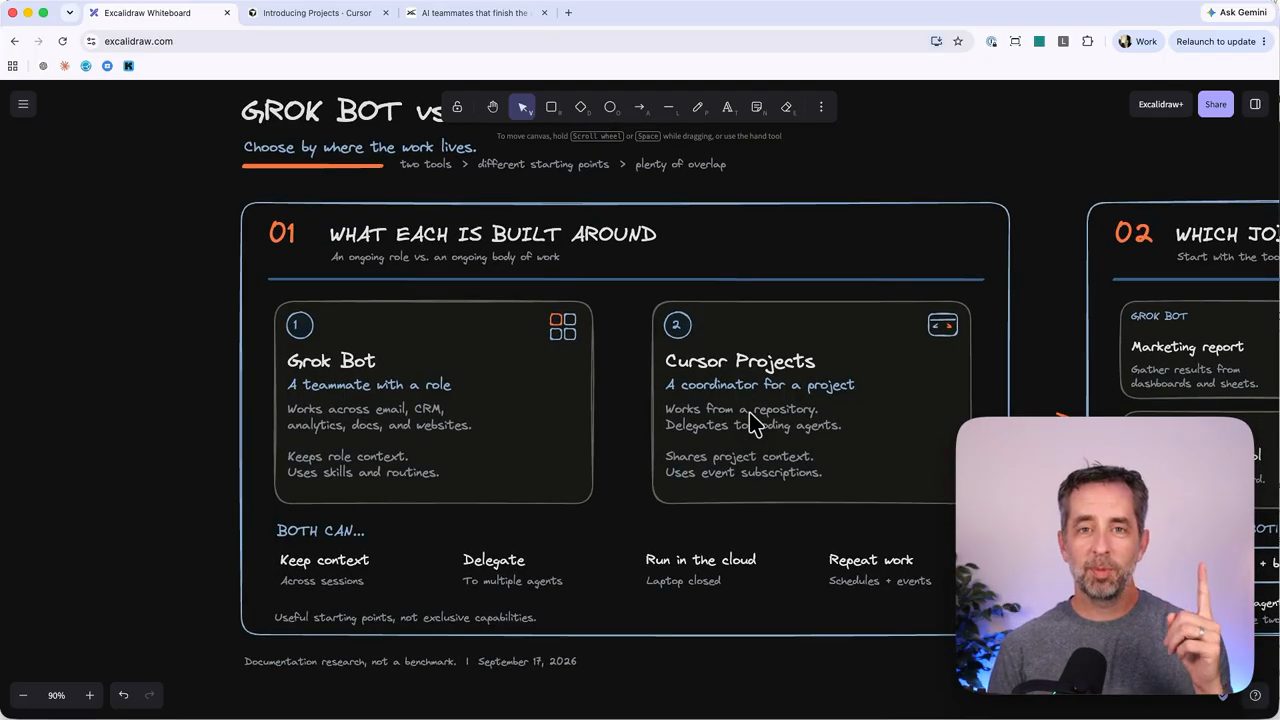The image size is (1280, 720).
Task: Open the Excalidraw hamburger main menu
Action: point(23,104)
